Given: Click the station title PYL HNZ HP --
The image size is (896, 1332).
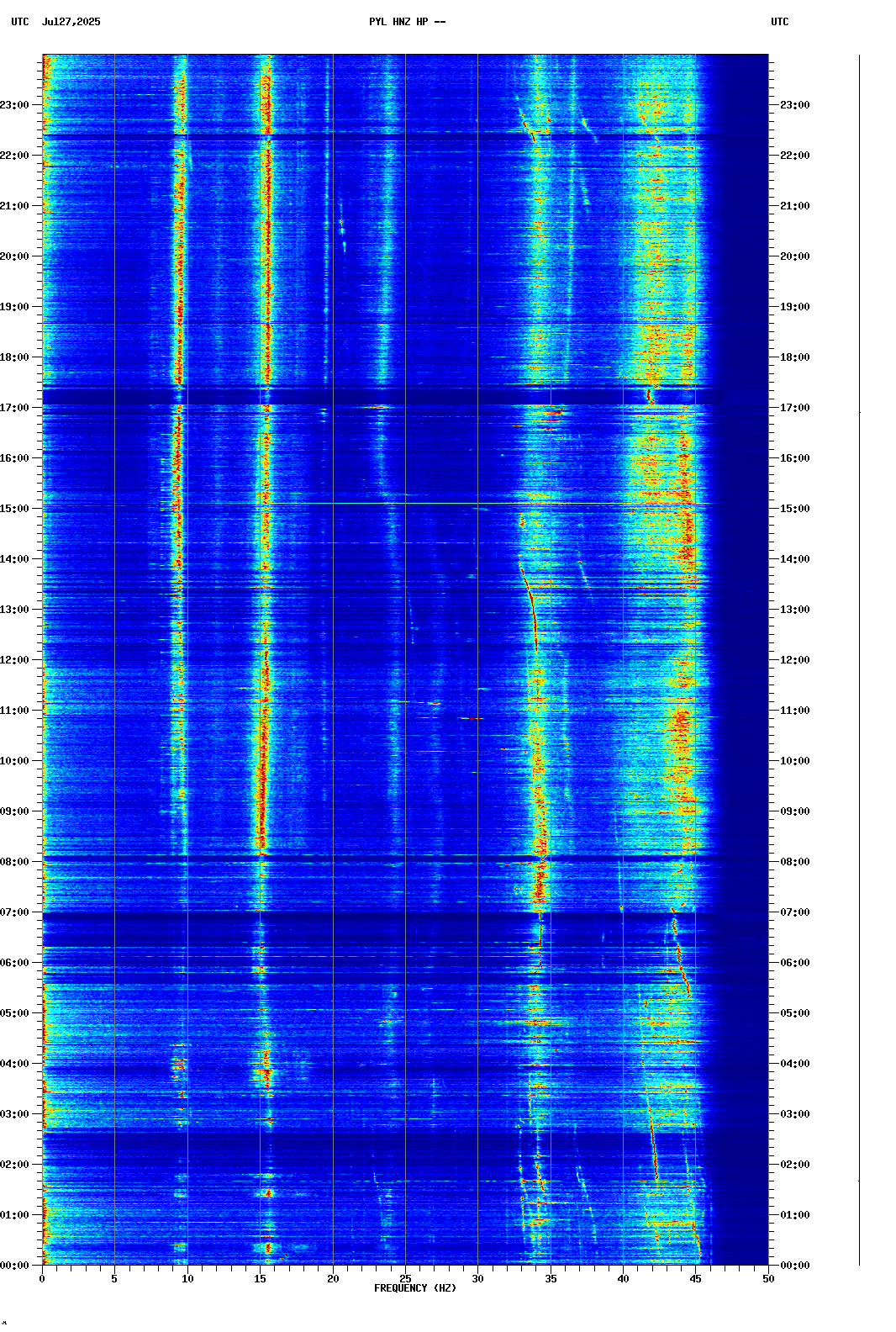Looking at the screenshot, I should (407, 22).
